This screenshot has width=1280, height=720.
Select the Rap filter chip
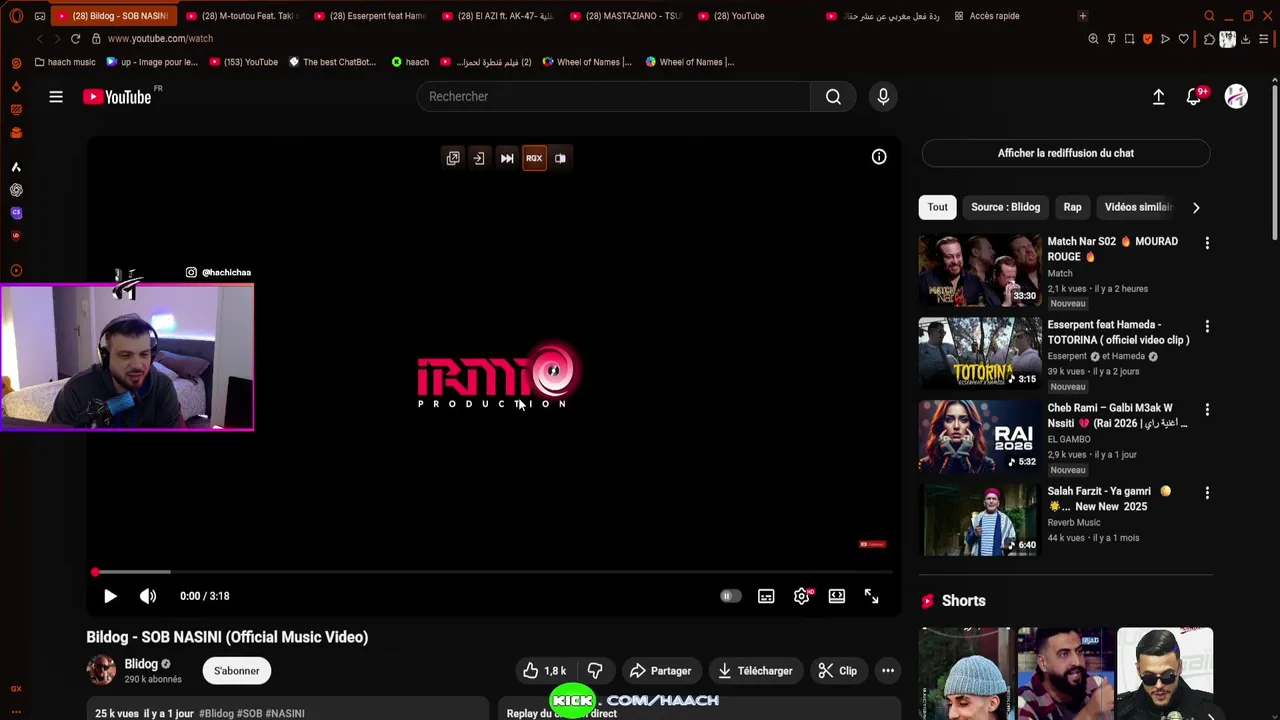[x=1072, y=207]
